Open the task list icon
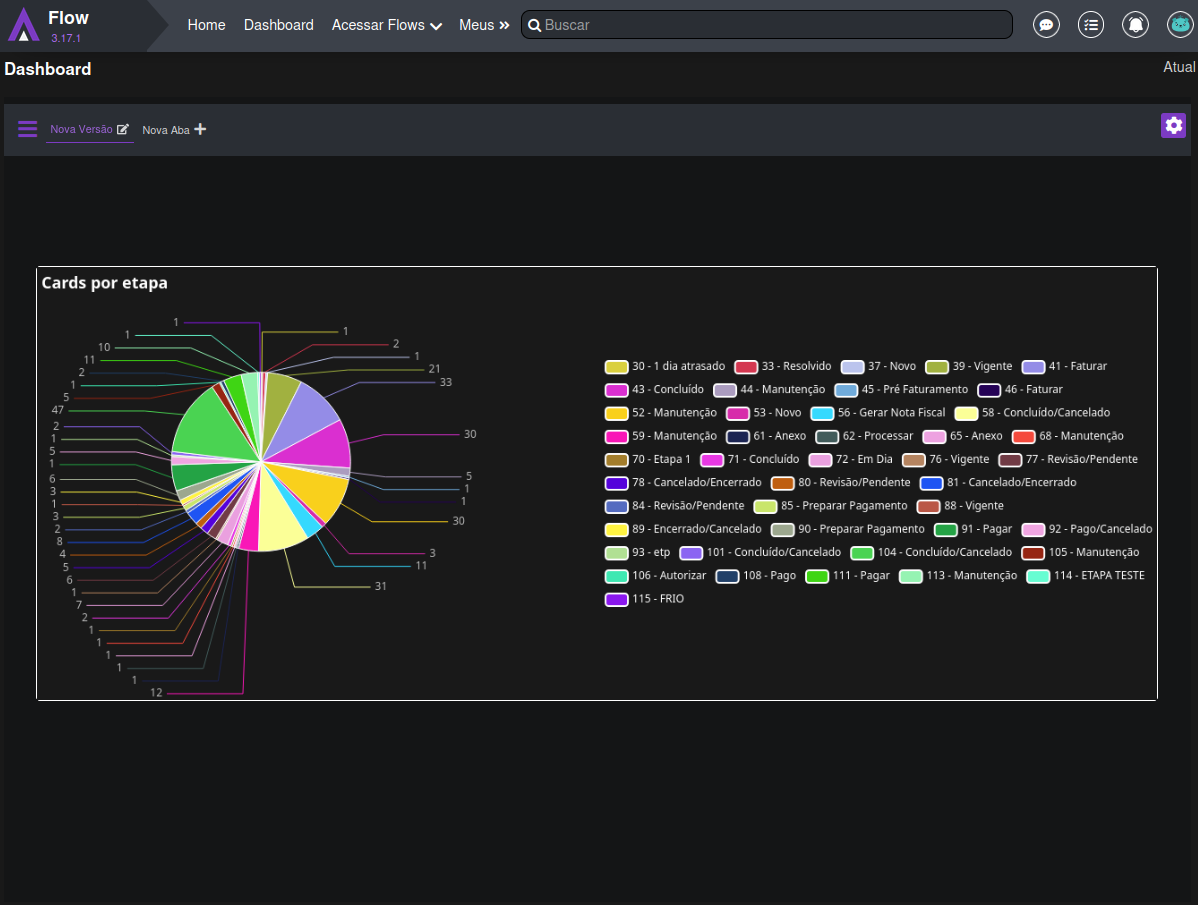Image resolution: width=1198 pixels, height=905 pixels. pyautogui.click(x=1091, y=25)
